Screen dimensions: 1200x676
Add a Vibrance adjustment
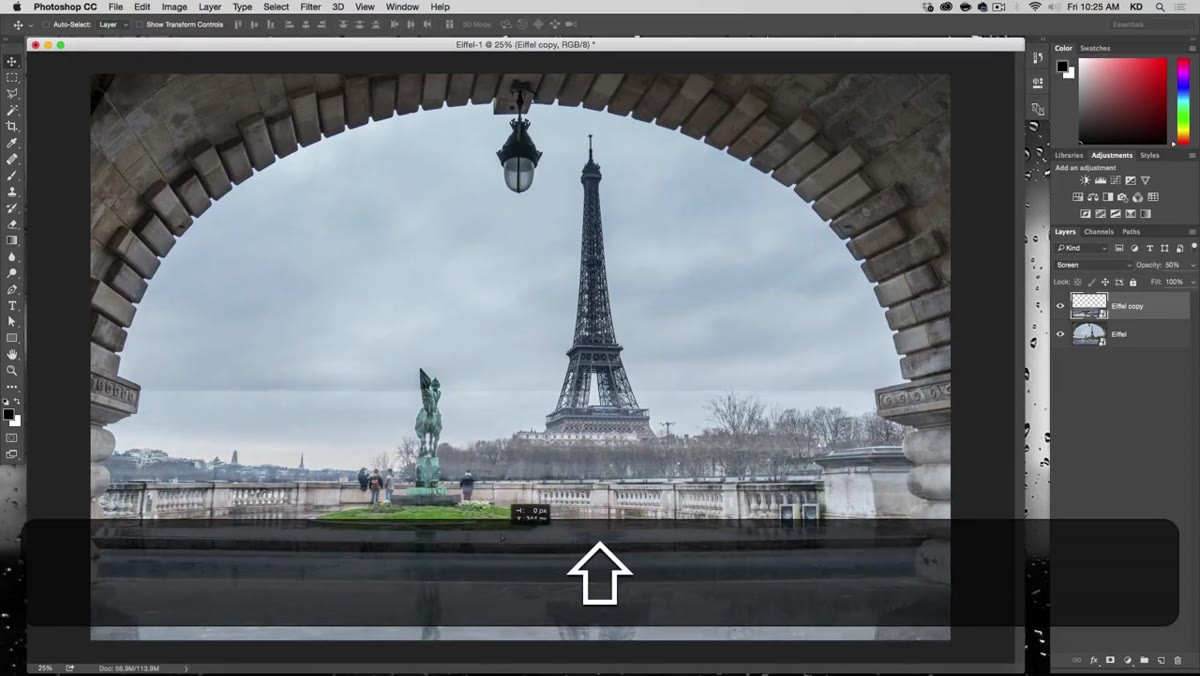pyautogui.click(x=1145, y=180)
